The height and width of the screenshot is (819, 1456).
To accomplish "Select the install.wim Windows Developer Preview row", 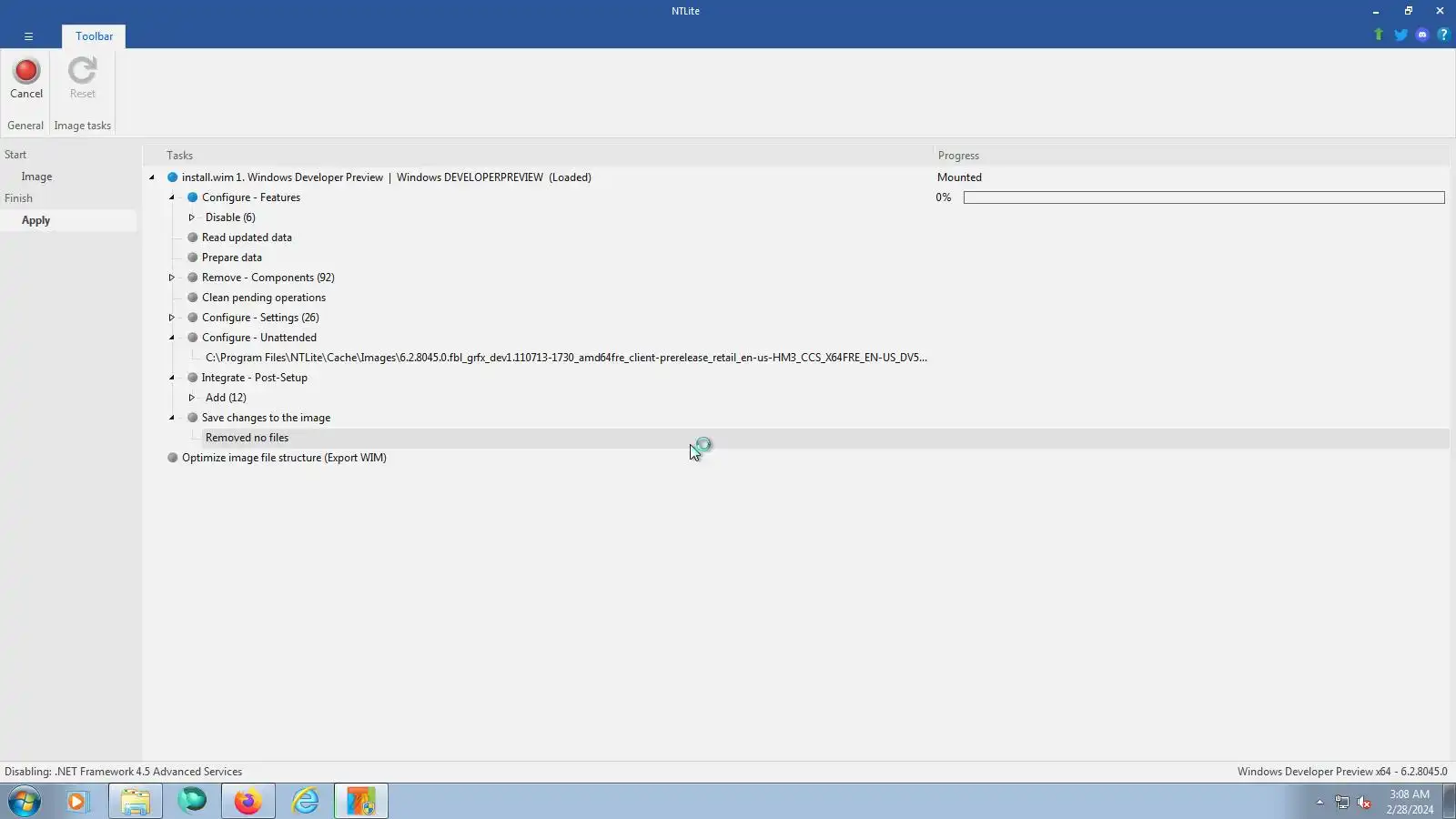I will coord(387,177).
